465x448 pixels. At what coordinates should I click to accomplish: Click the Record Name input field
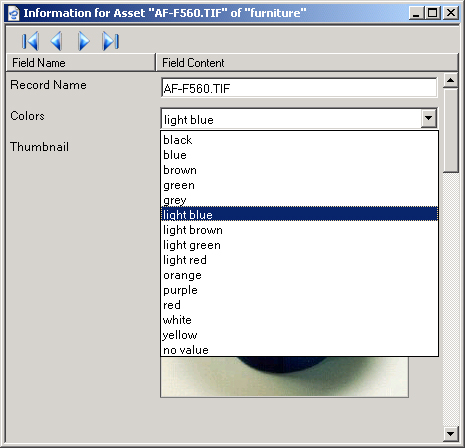[x=299, y=88]
